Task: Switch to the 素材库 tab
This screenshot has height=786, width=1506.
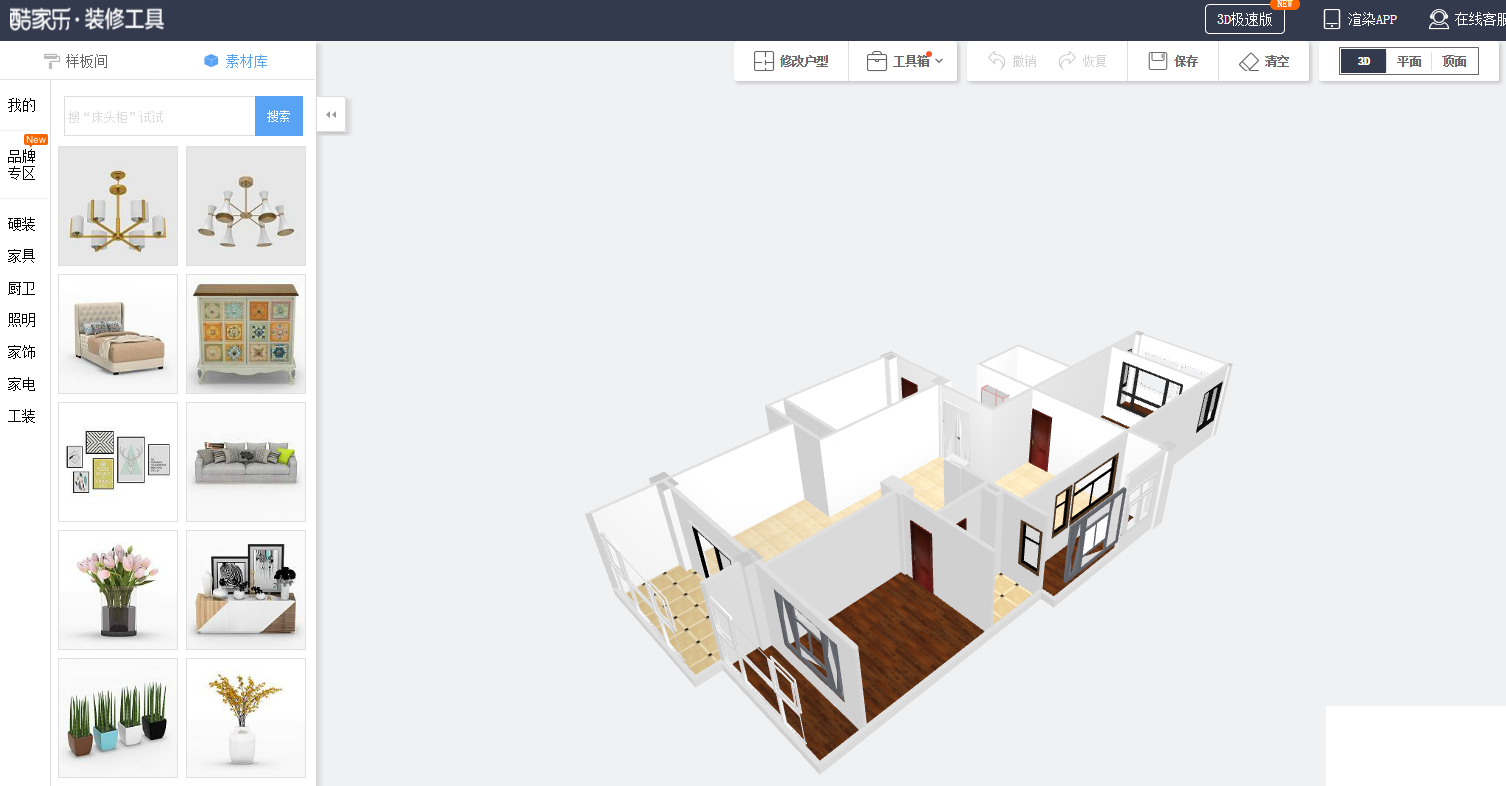Action: [x=236, y=61]
